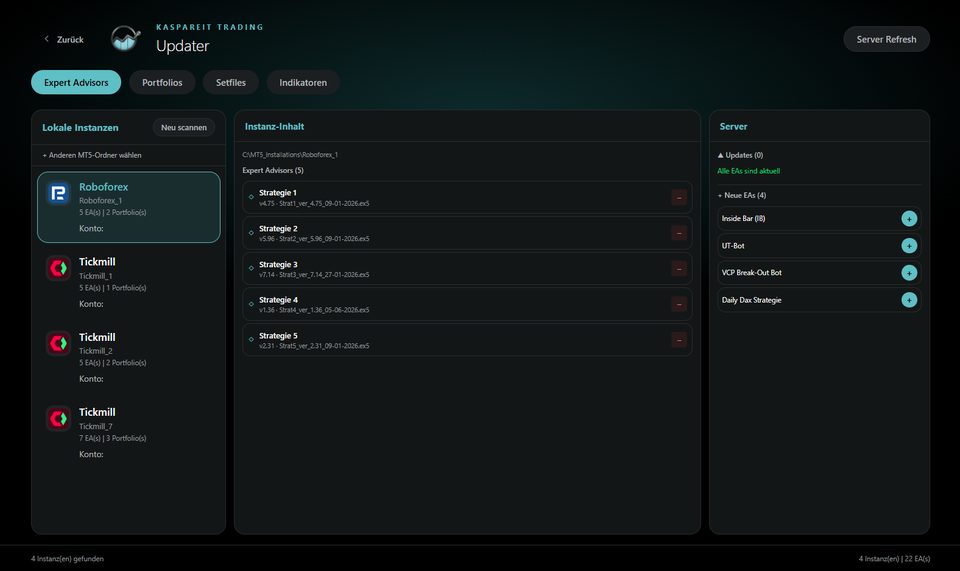Click the Tickmill_2 broker logo icon
This screenshot has height=571, width=960.
pos(58,344)
